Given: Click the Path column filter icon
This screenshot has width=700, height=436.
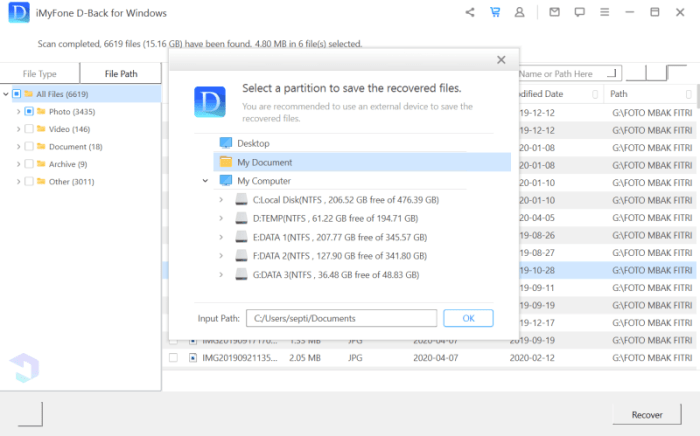Looking at the screenshot, I should click(x=688, y=94).
